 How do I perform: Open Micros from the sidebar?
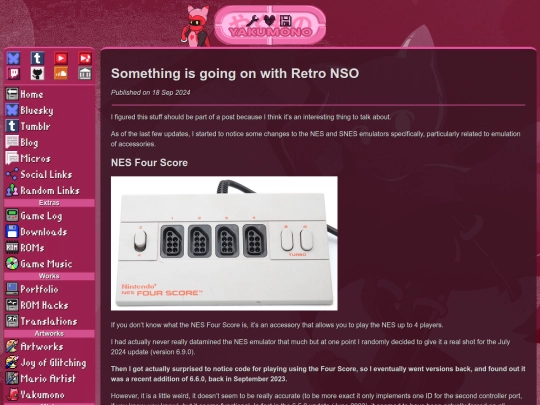point(50,158)
